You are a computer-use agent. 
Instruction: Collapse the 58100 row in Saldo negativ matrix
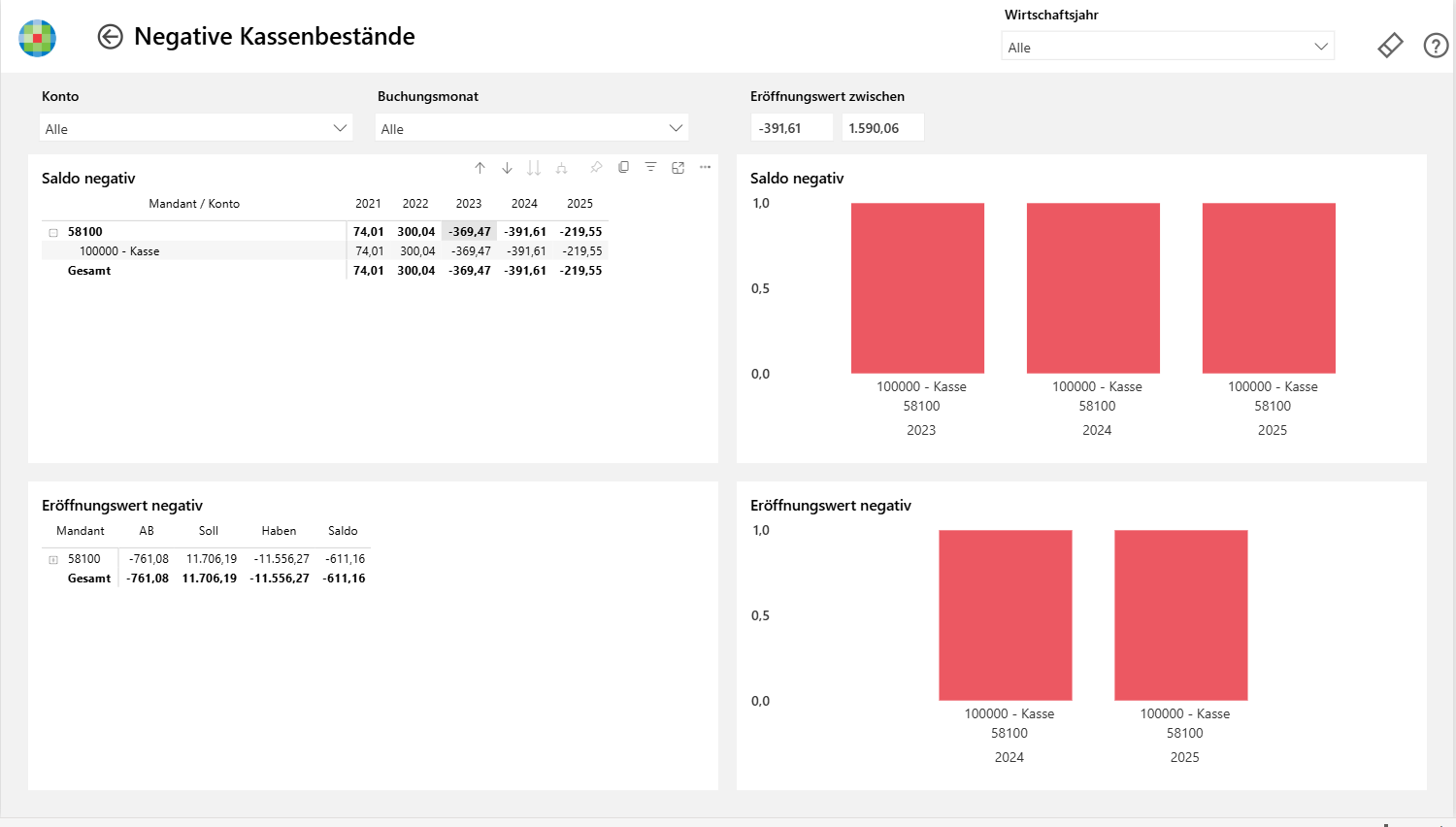53,233
